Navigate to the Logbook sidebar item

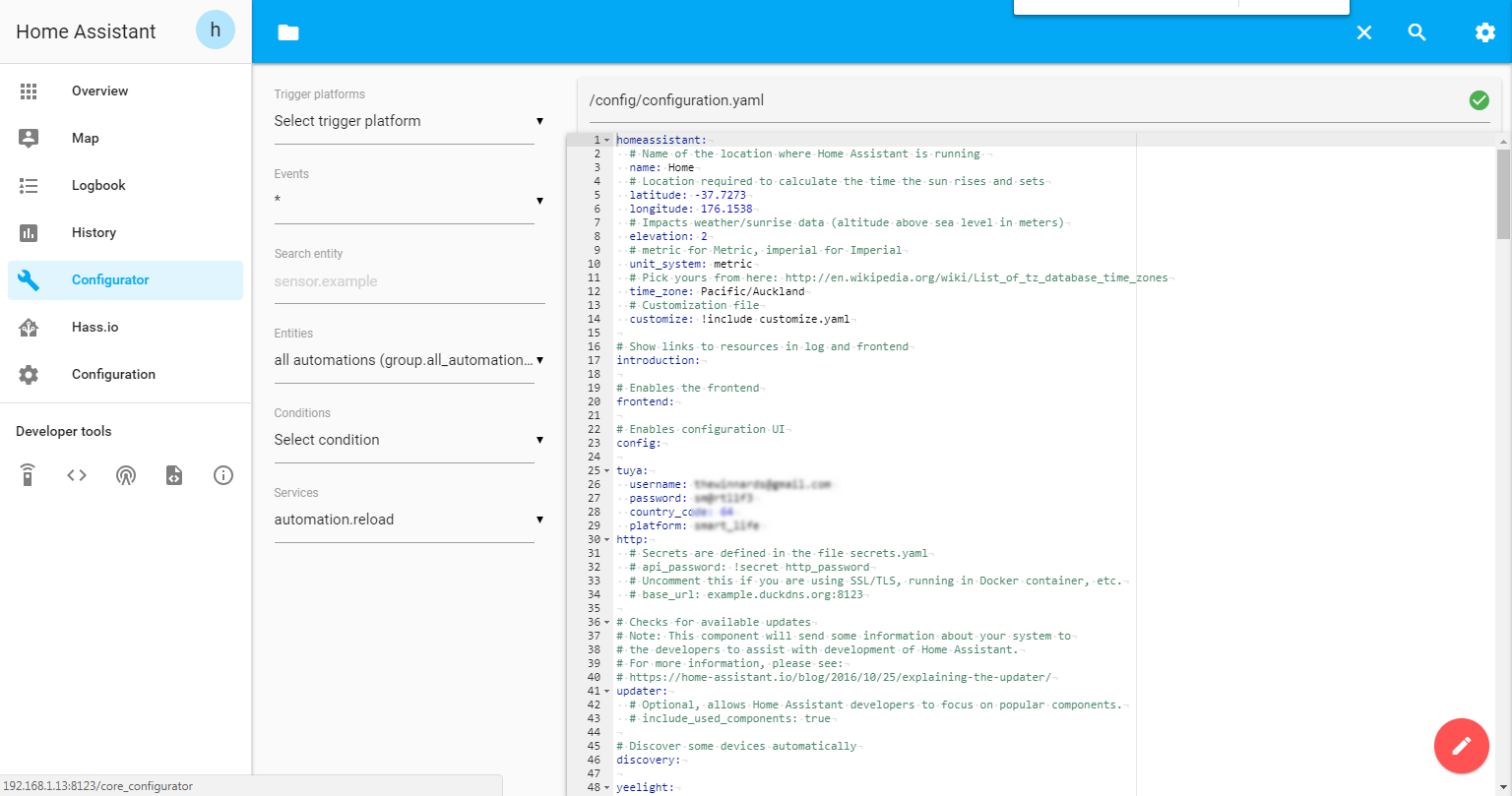(98, 185)
